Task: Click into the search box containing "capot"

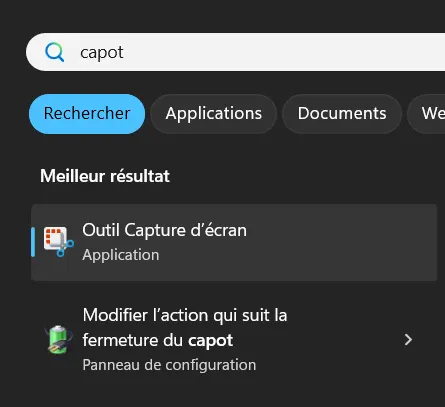Action: [235, 52]
